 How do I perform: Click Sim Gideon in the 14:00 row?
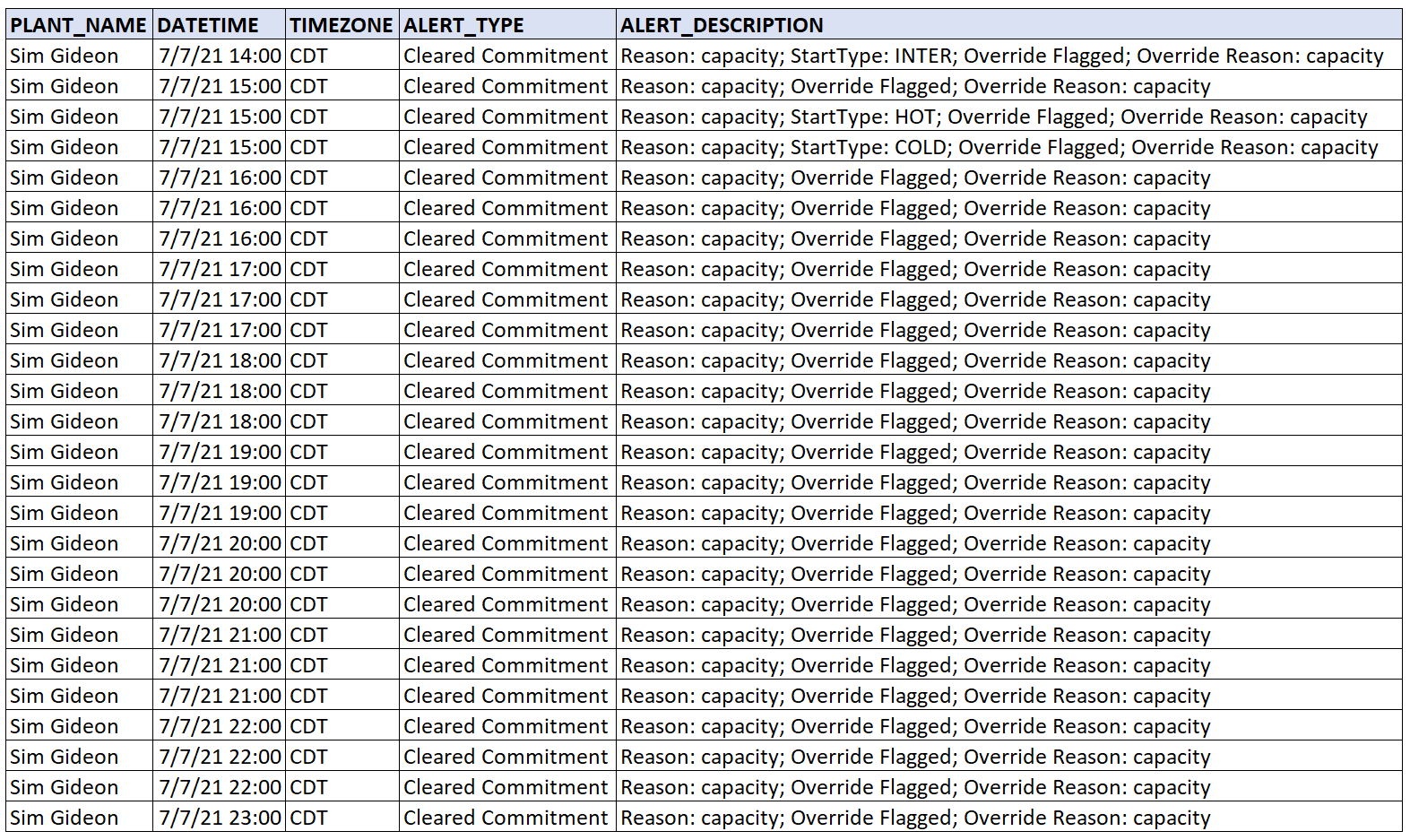pos(65,56)
